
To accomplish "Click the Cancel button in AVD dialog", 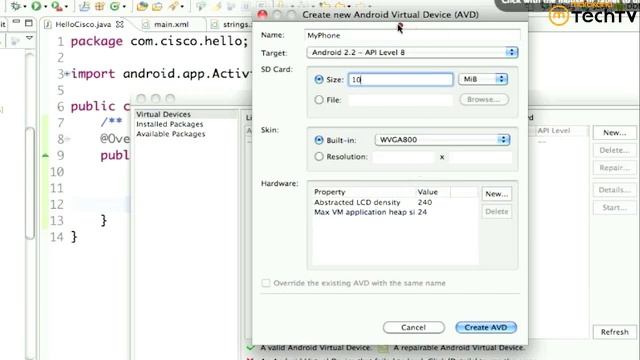I will pyautogui.click(x=413, y=327).
